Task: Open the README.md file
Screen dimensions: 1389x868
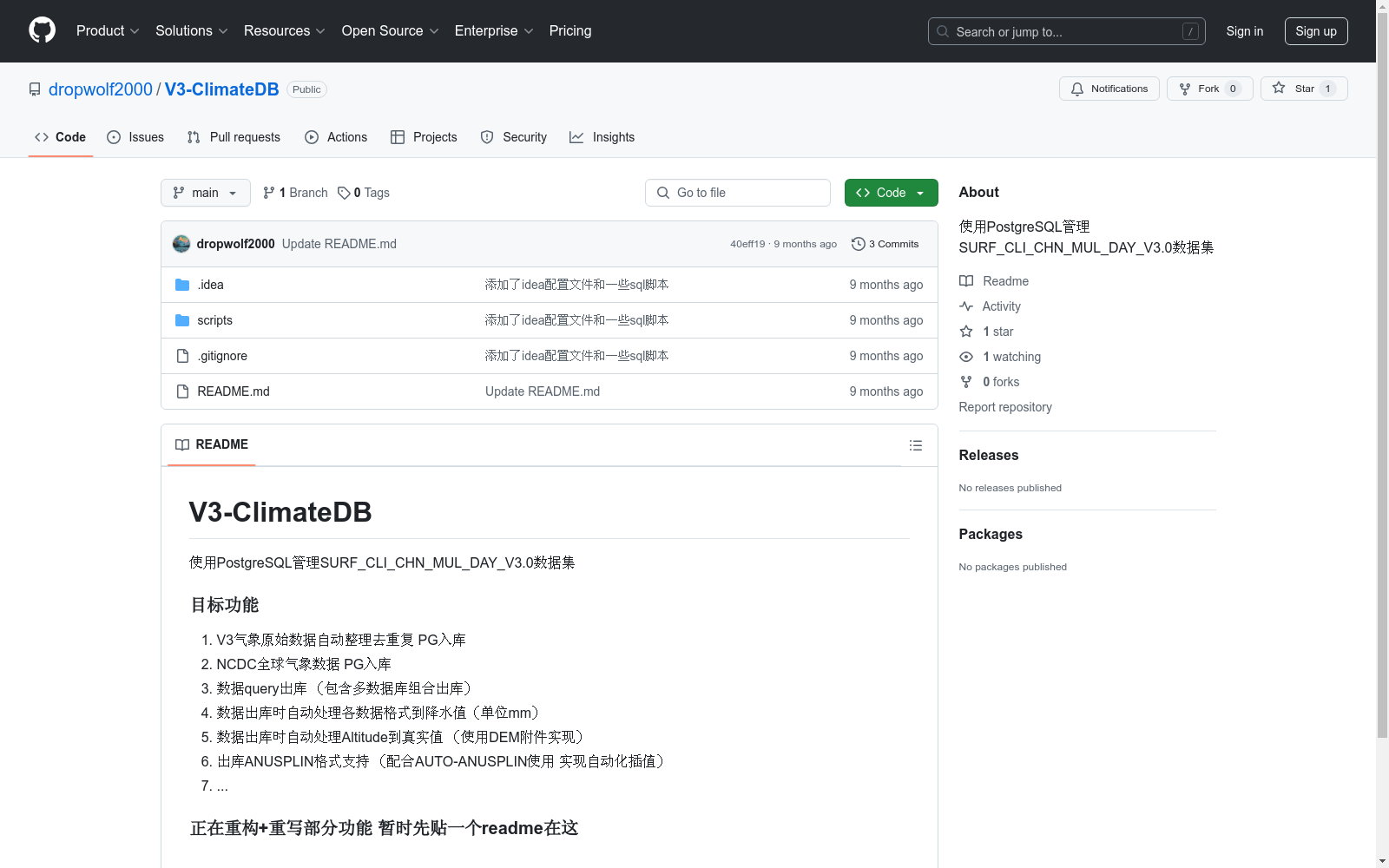Action: point(234,391)
